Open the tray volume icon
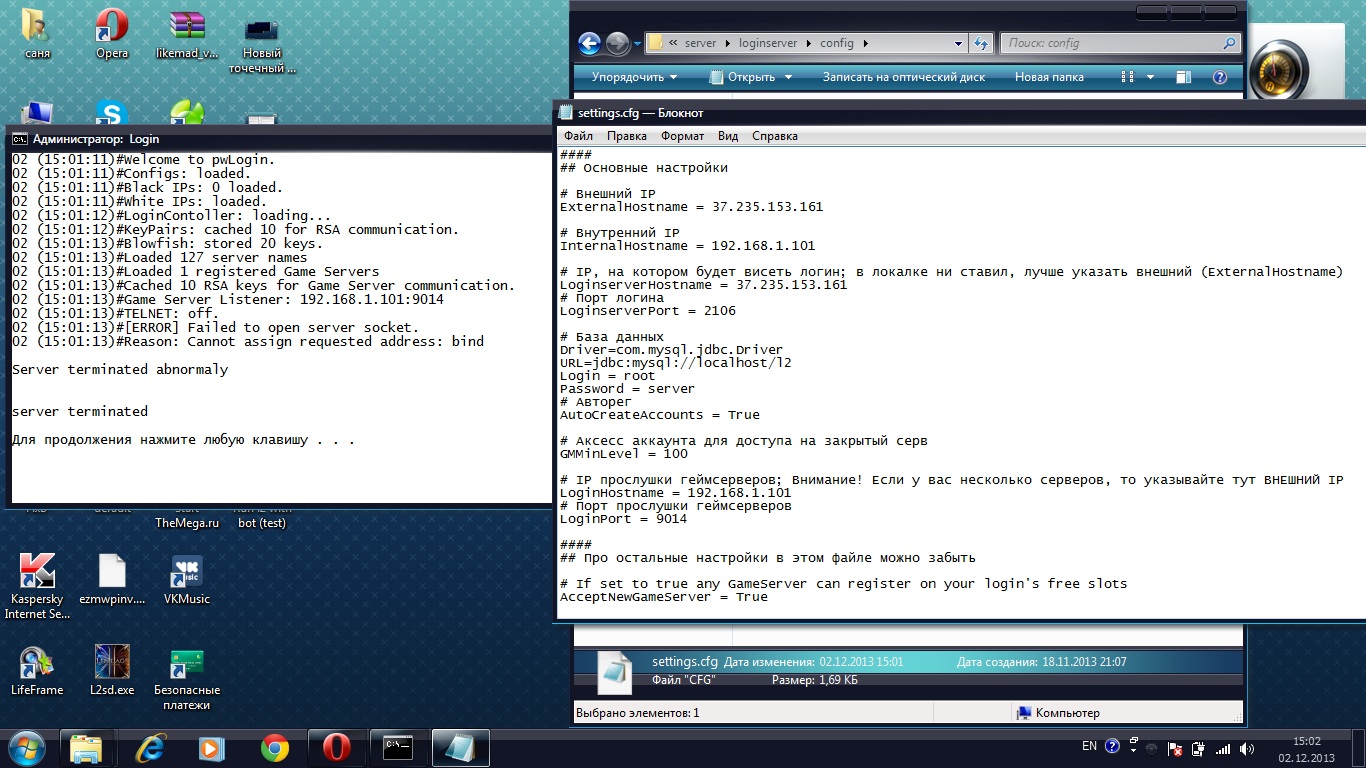 pyautogui.click(x=1247, y=748)
